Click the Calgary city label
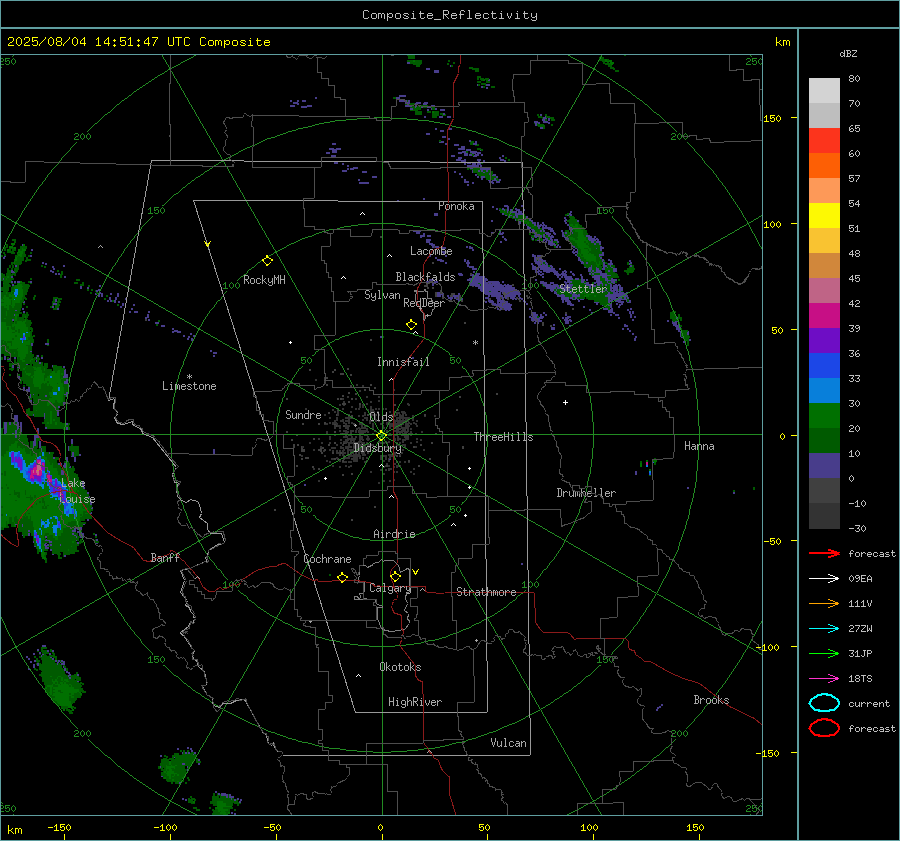This screenshot has width=900, height=841. point(390,588)
